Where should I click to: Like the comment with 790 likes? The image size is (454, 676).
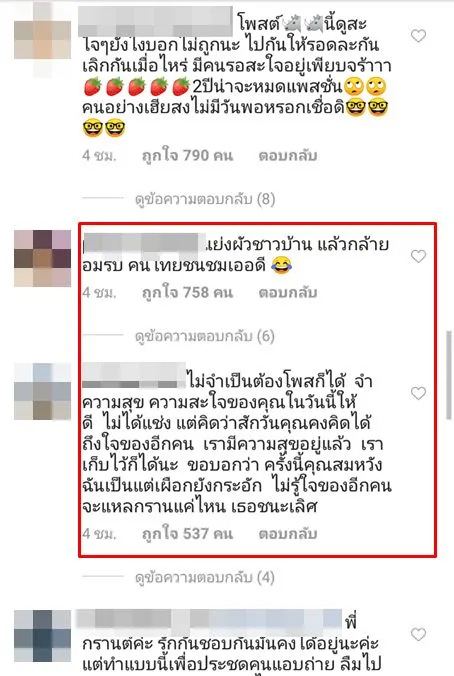418,36
